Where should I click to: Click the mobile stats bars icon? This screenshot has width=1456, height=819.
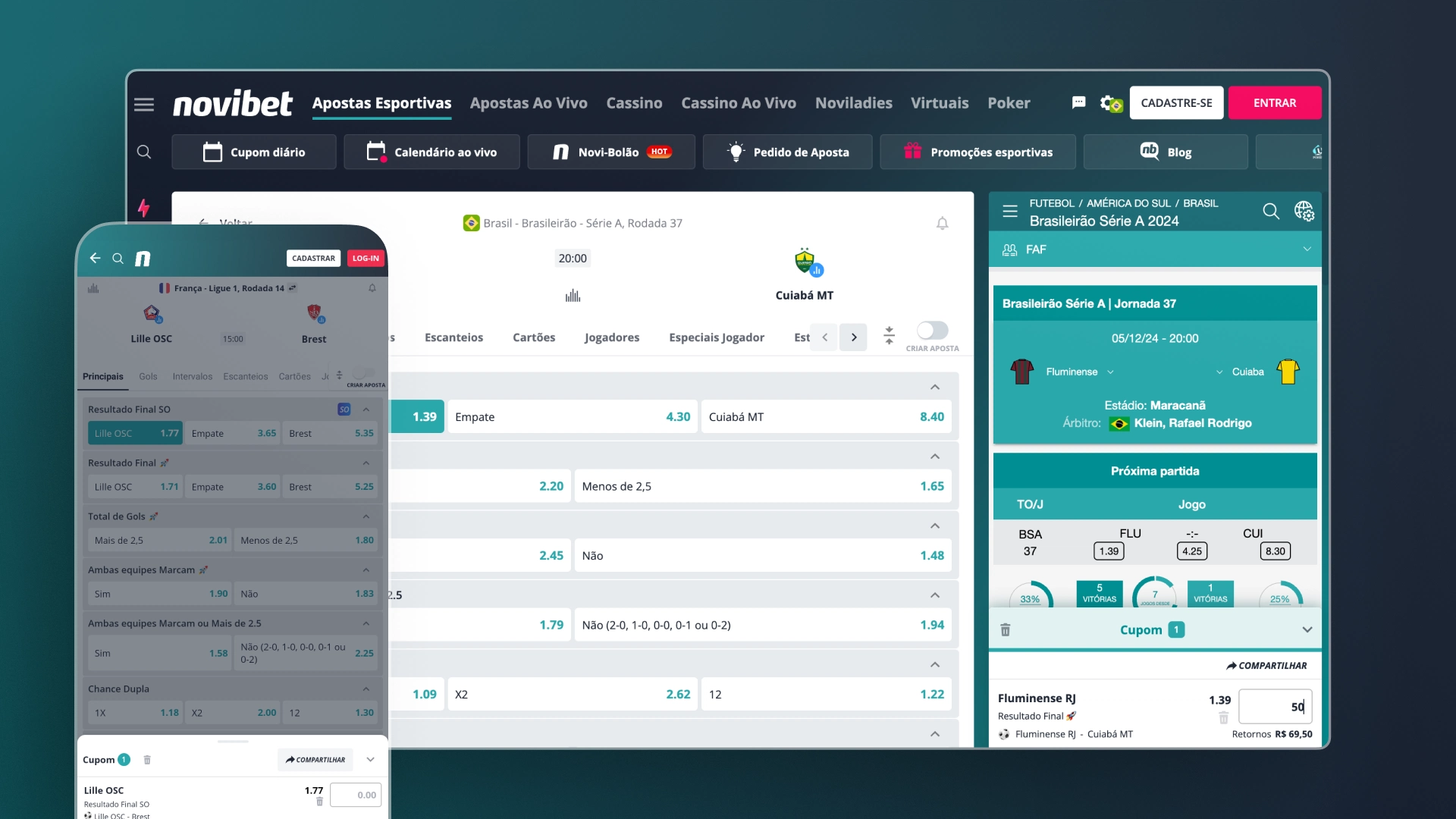(93, 288)
